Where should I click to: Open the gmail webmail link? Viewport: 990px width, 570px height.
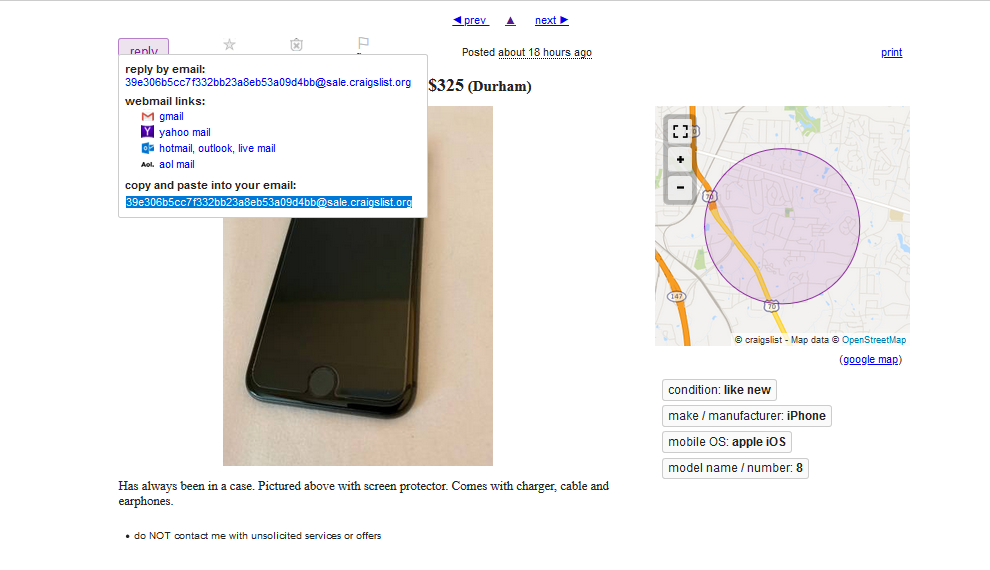pyautogui.click(x=171, y=116)
